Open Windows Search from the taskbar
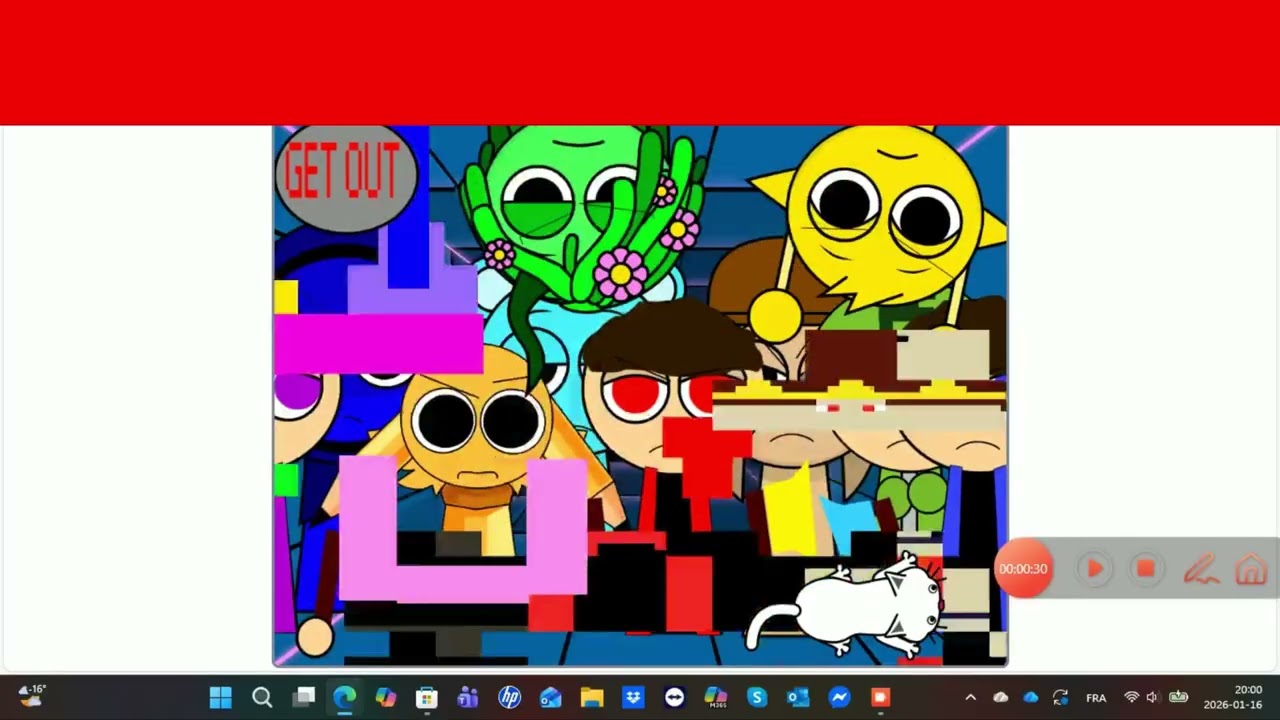Viewport: 1280px width, 720px height. click(262, 697)
